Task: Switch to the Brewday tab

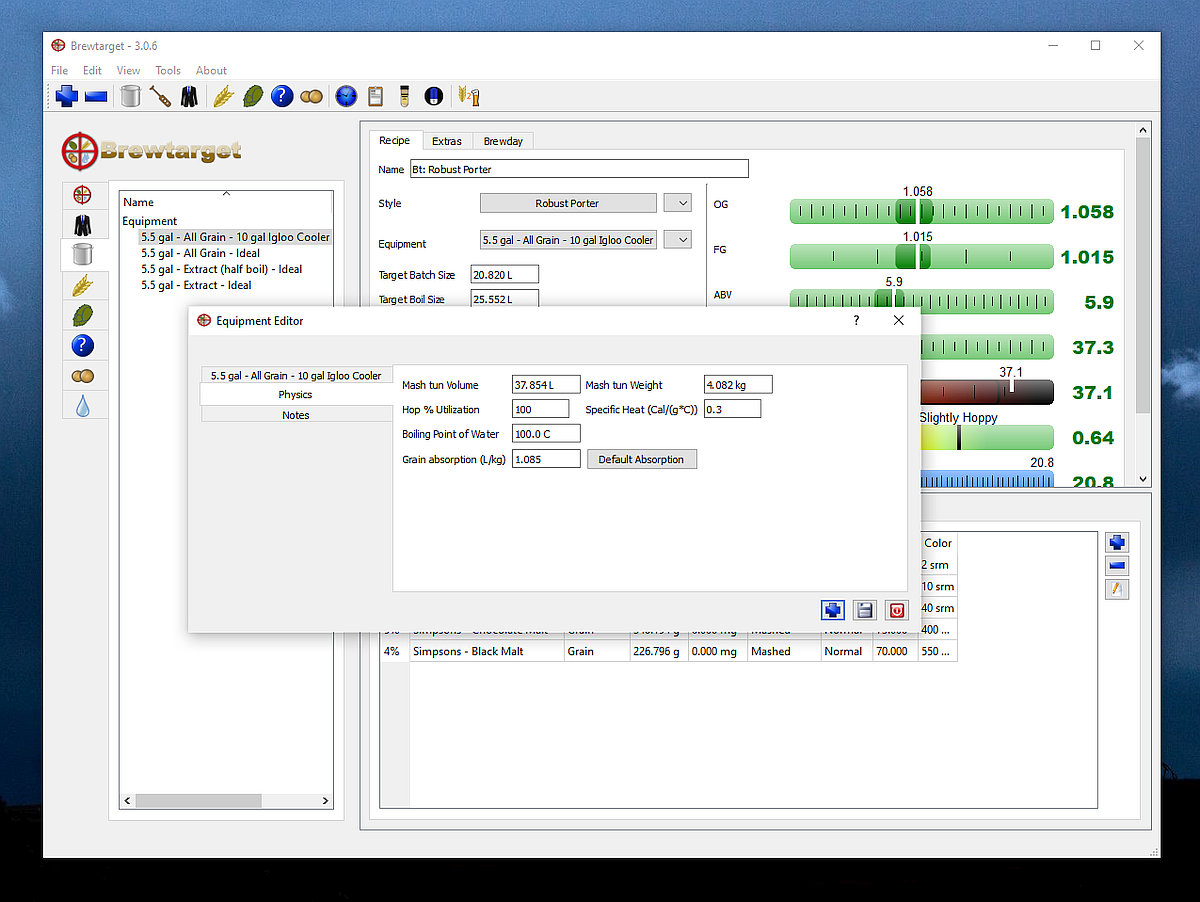Action: click(503, 141)
